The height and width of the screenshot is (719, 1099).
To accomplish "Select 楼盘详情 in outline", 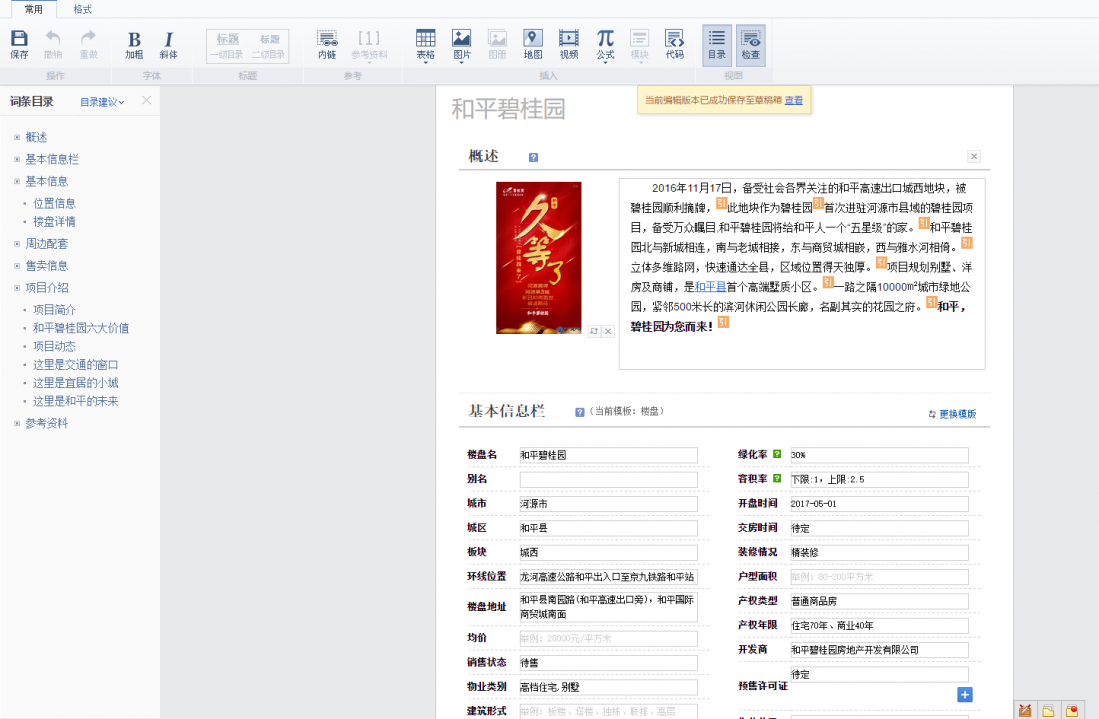I will click(x=54, y=221).
